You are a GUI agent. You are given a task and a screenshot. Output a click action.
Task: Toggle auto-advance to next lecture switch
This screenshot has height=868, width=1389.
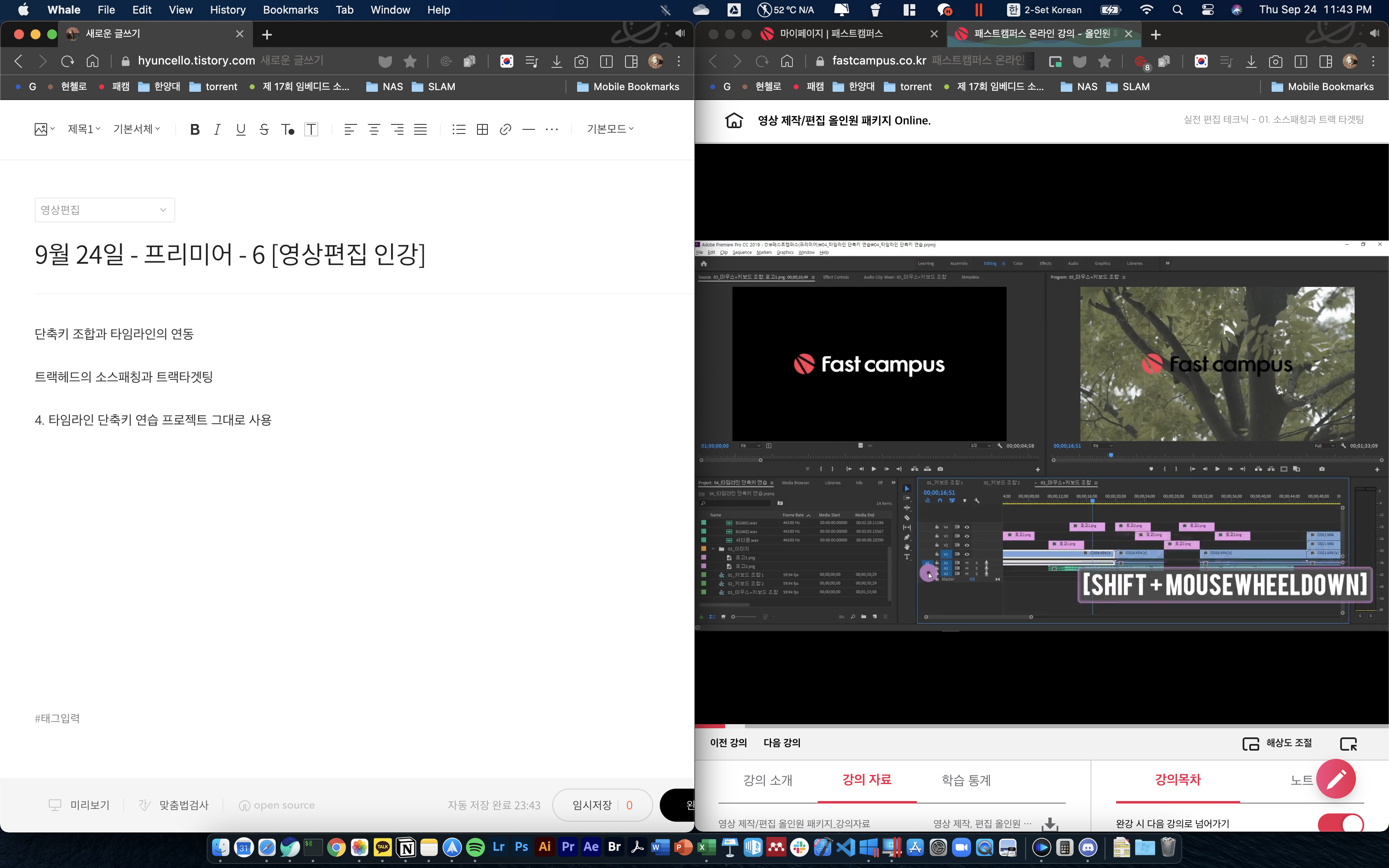coord(1341,824)
